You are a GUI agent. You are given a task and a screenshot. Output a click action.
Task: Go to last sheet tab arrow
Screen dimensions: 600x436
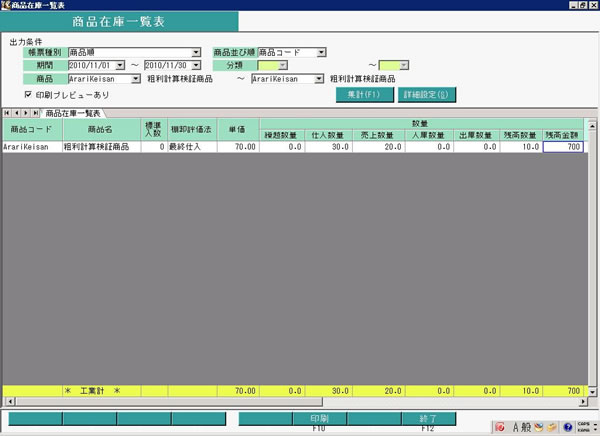point(35,113)
